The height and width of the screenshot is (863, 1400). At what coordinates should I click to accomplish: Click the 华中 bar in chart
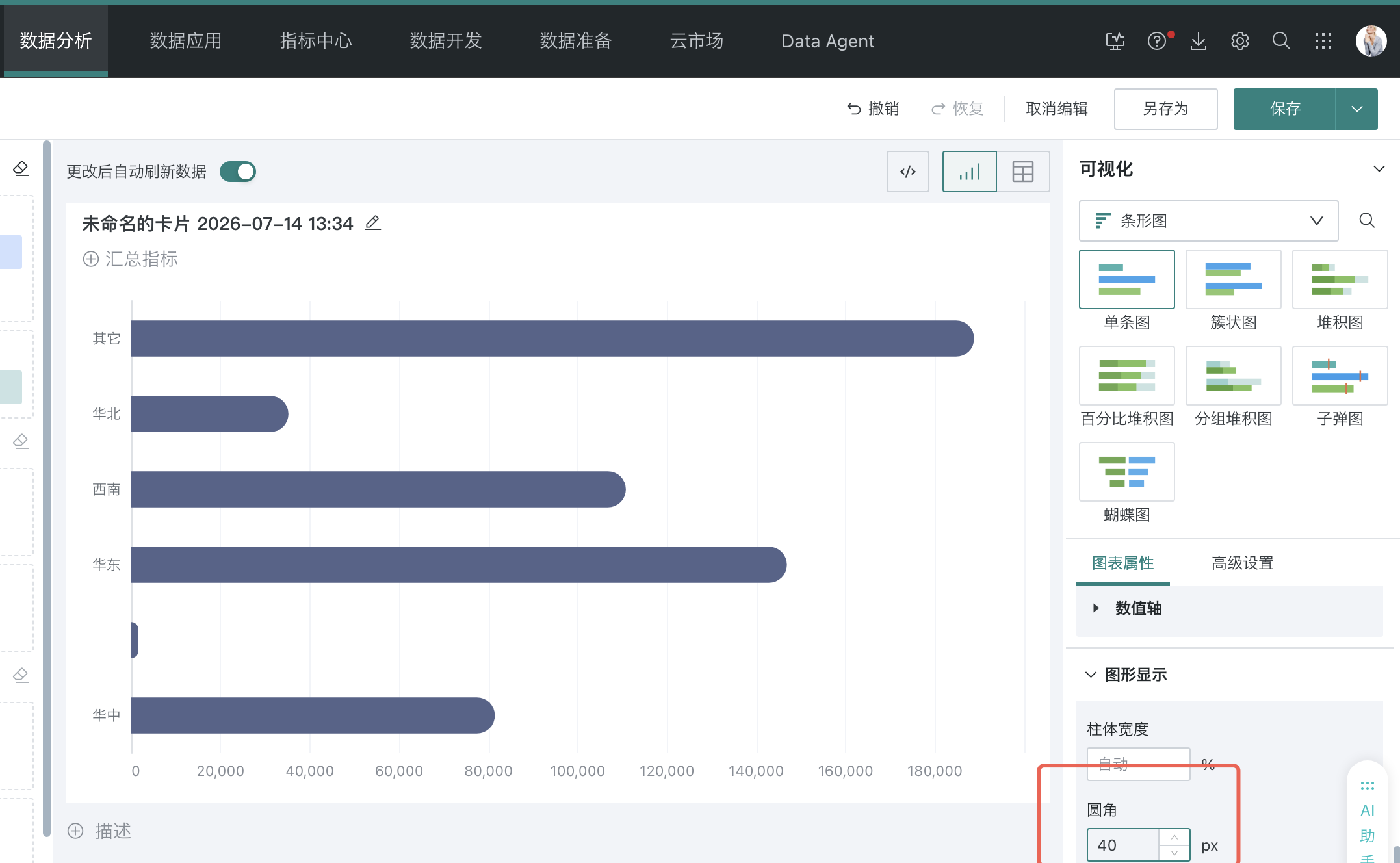(313, 715)
